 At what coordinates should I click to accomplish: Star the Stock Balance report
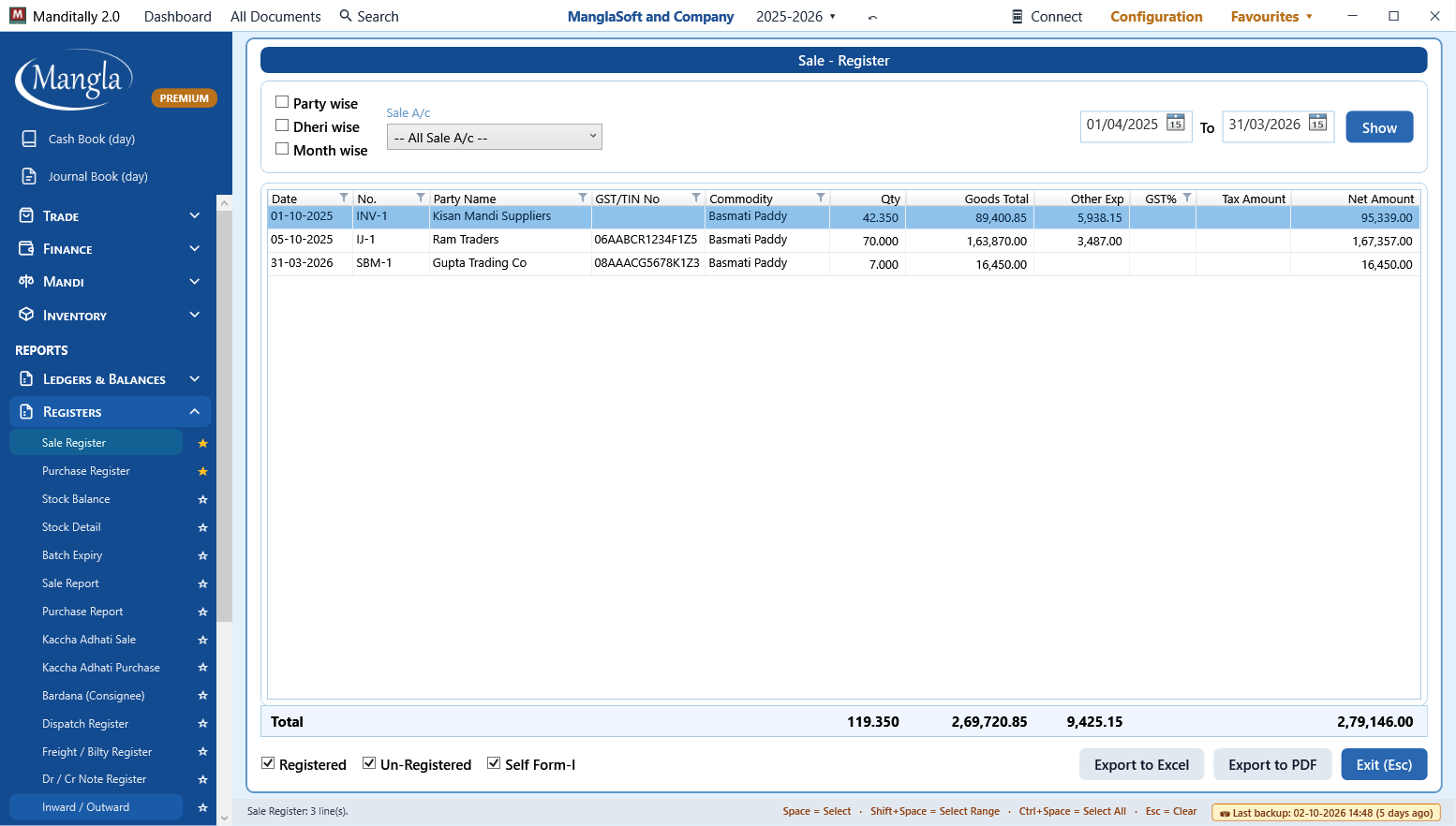click(202, 499)
